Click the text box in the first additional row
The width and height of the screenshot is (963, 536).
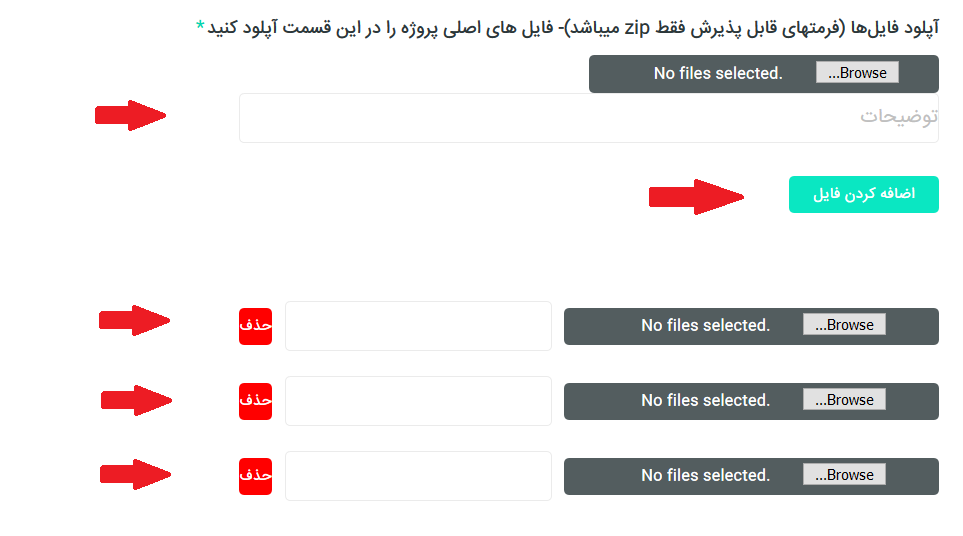pyautogui.click(x=418, y=326)
